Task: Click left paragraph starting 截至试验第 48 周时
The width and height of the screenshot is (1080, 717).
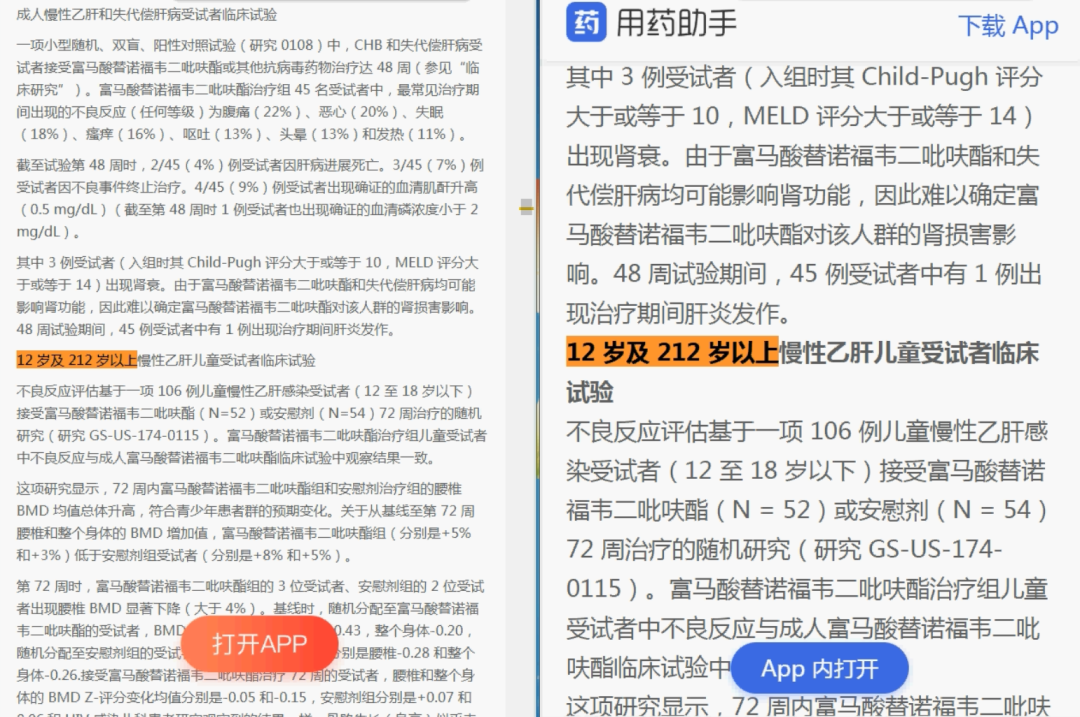Action: (x=250, y=198)
